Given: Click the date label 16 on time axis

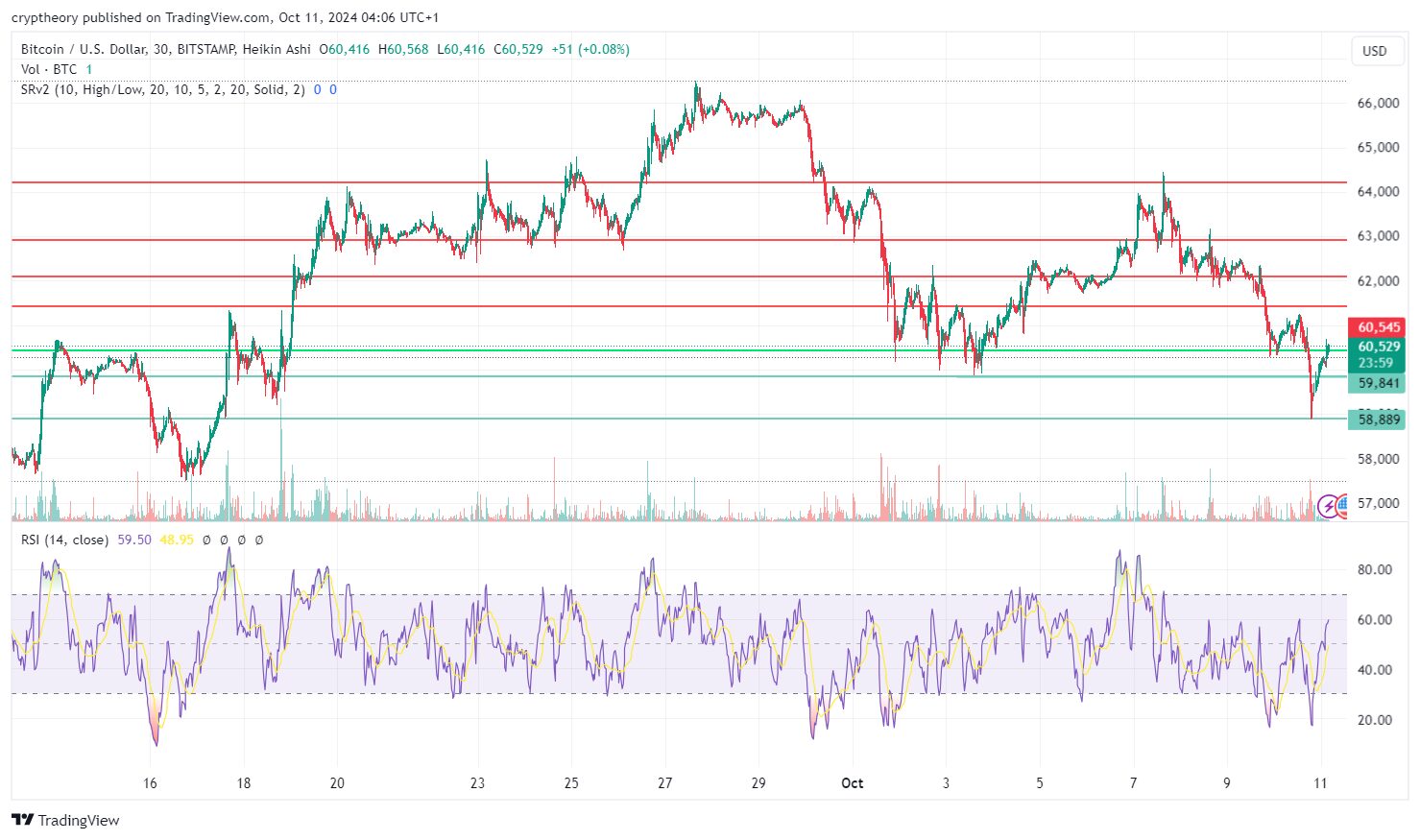Looking at the screenshot, I should [x=150, y=783].
